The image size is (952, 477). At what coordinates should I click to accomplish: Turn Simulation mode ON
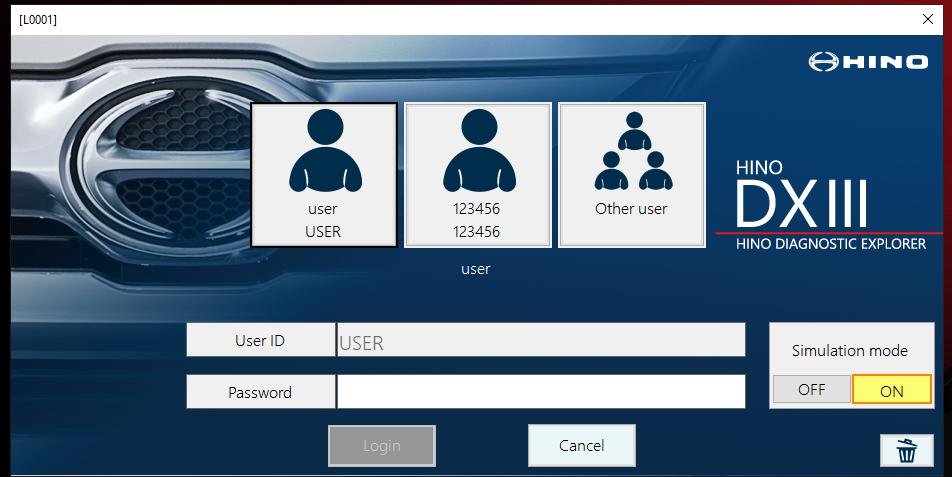pyautogui.click(x=891, y=390)
